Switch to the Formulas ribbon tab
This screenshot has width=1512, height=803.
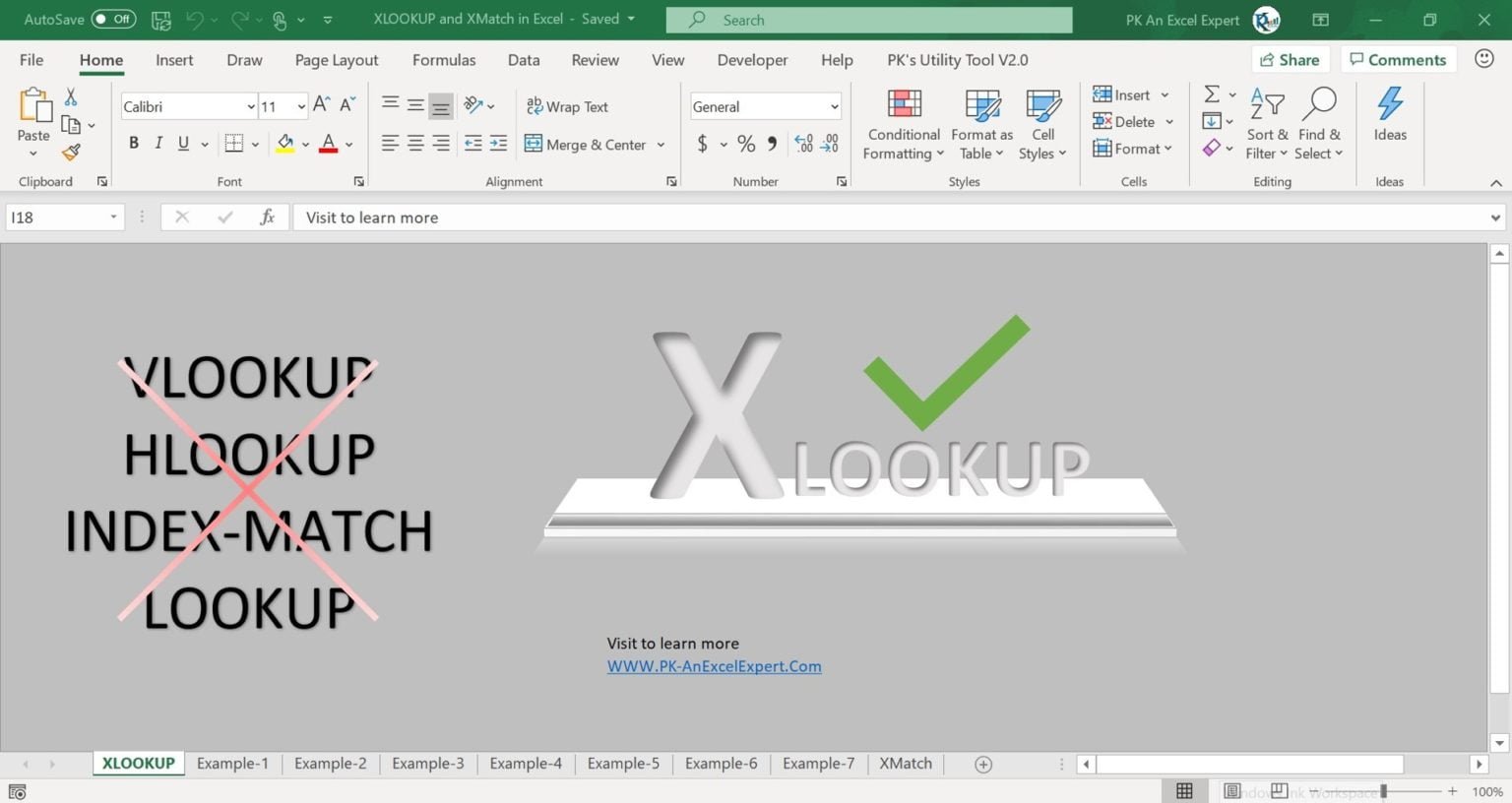pos(444,60)
